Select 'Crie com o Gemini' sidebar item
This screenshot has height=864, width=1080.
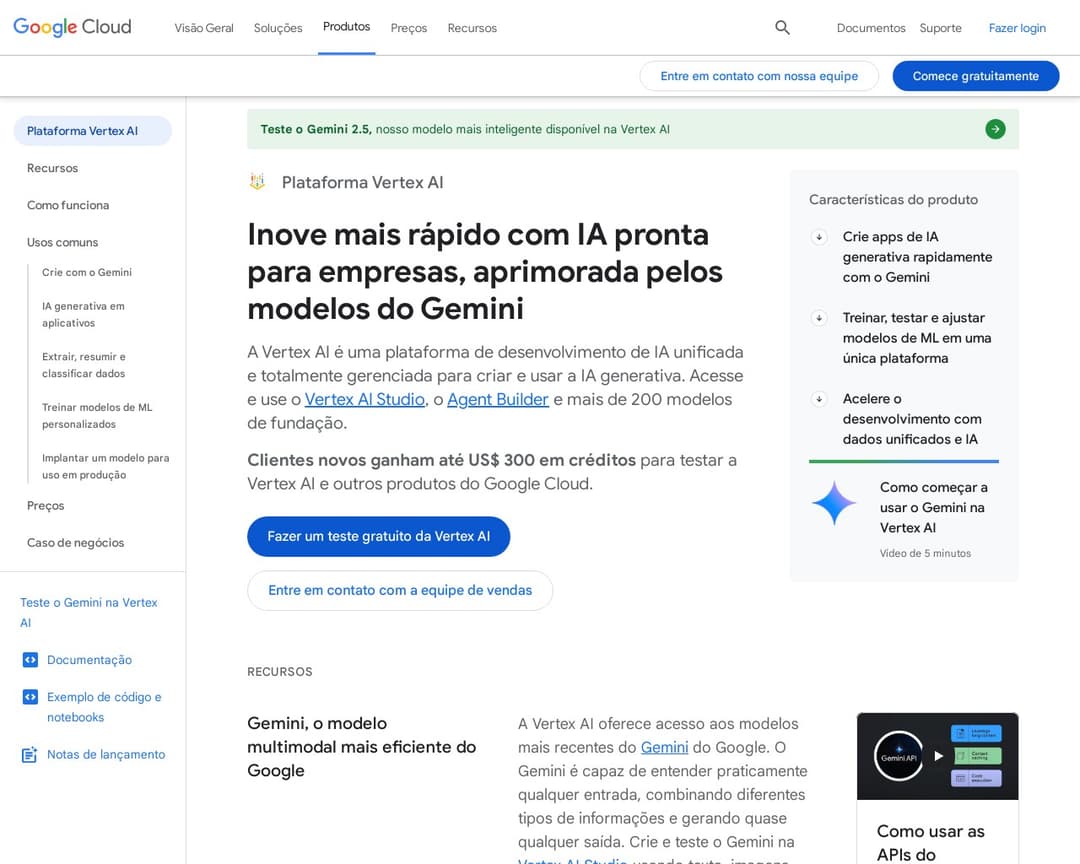pos(87,273)
